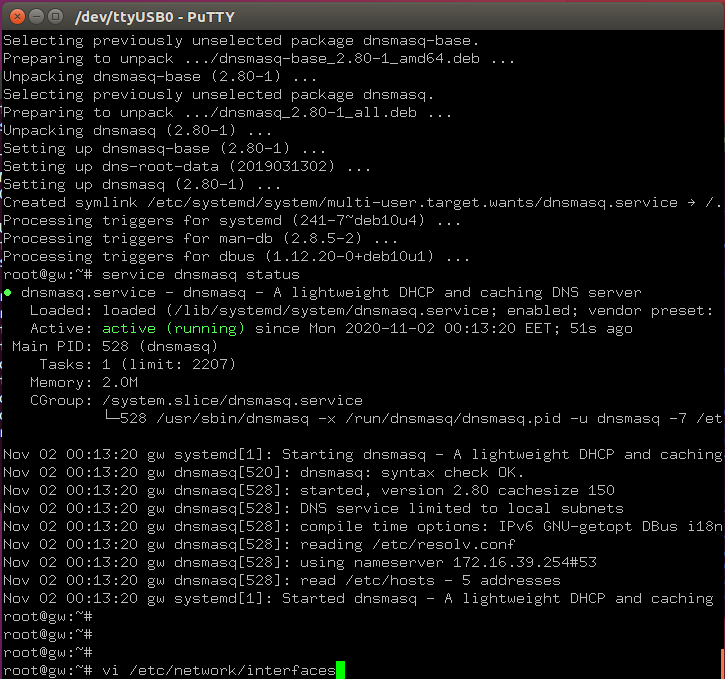Click the 'DNS service limited to local subnets' line

[313, 508]
